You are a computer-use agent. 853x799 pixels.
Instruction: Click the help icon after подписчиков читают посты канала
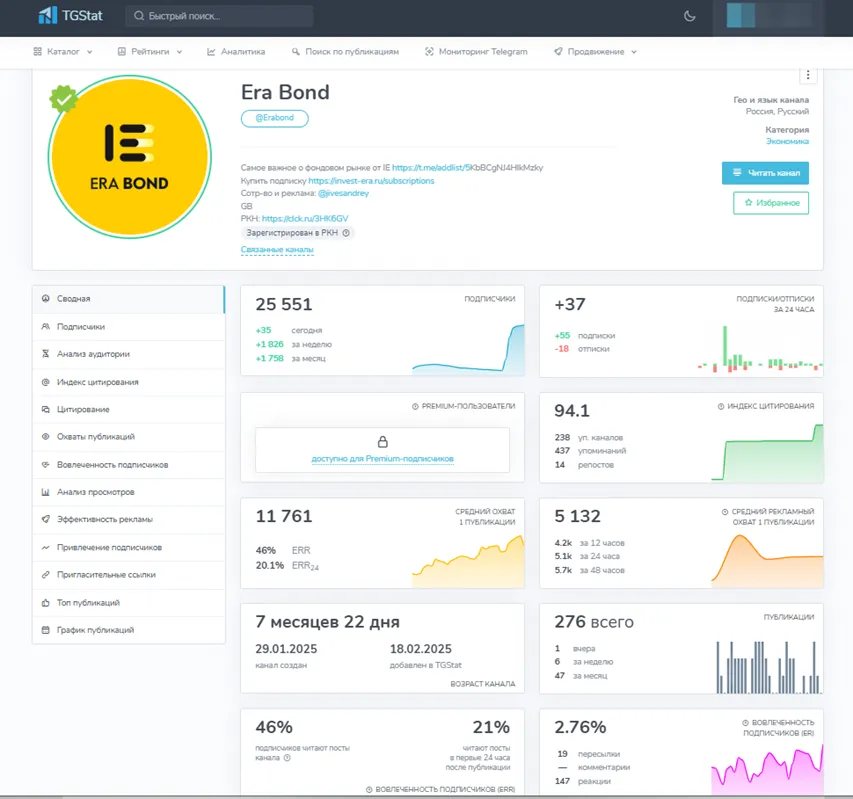(x=287, y=758)
